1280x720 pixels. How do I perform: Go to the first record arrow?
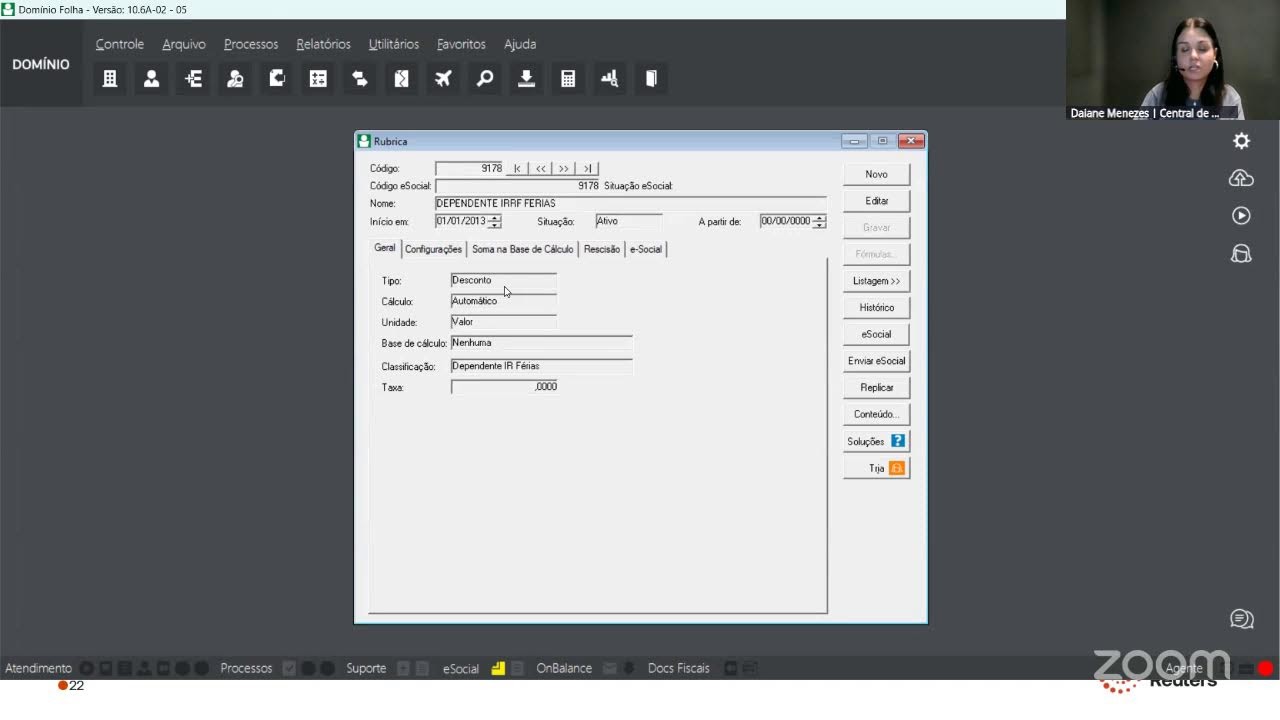(517, 168)
